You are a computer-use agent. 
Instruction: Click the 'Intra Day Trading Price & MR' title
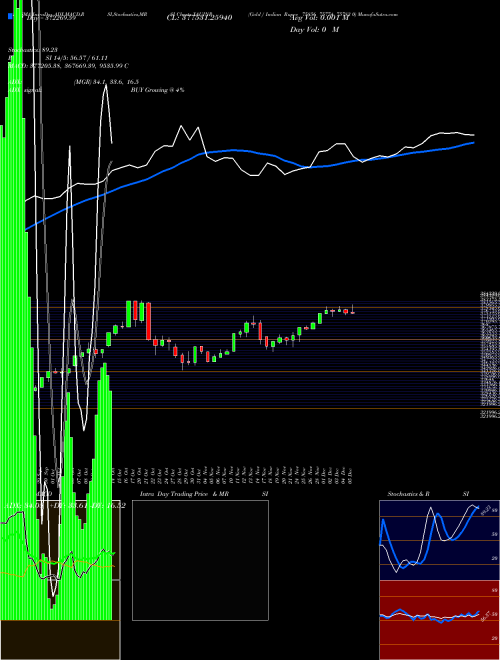click(184, 494)
